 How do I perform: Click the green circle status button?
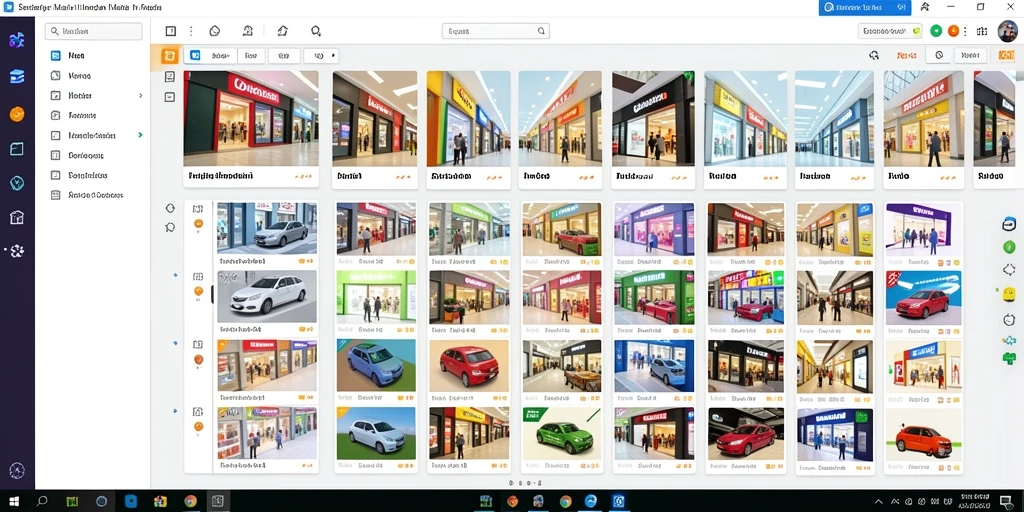(936, 31)
